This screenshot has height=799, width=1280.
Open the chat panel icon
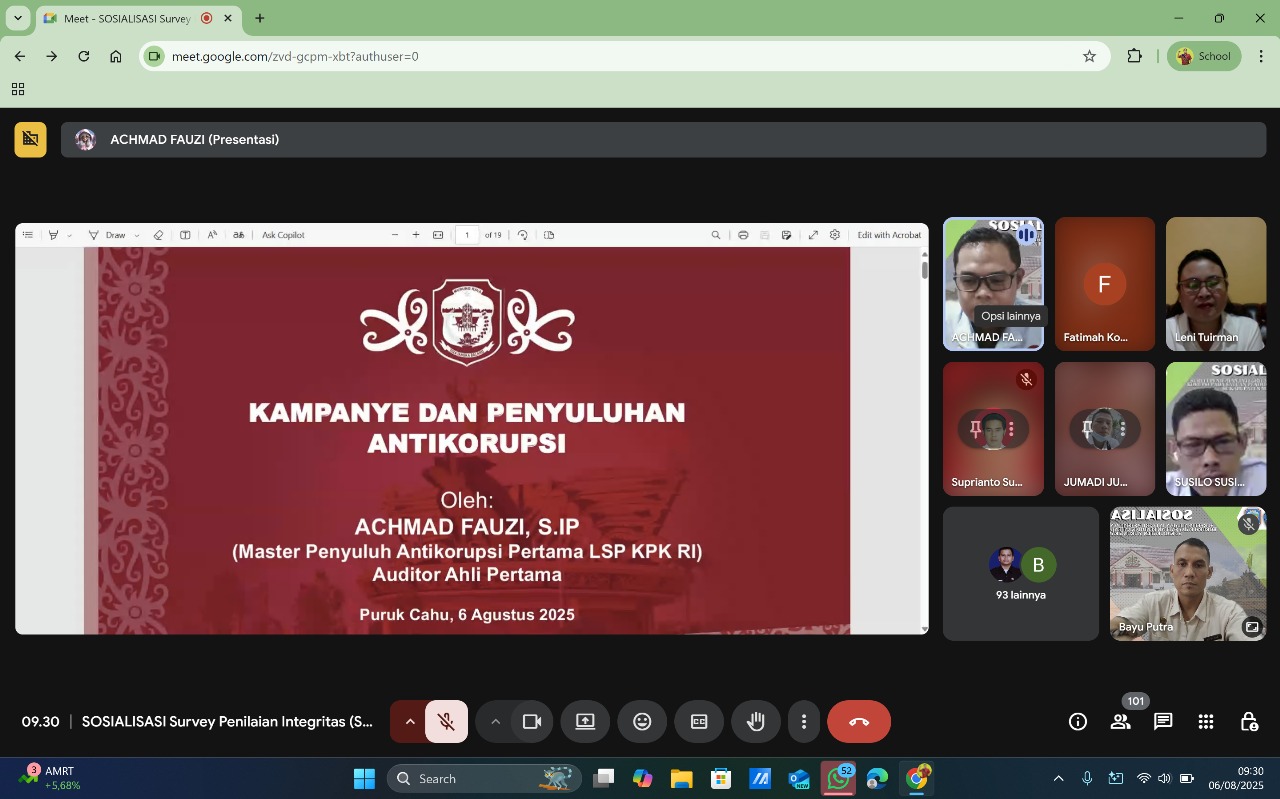pyautogui.click(x=1163, y=722)
